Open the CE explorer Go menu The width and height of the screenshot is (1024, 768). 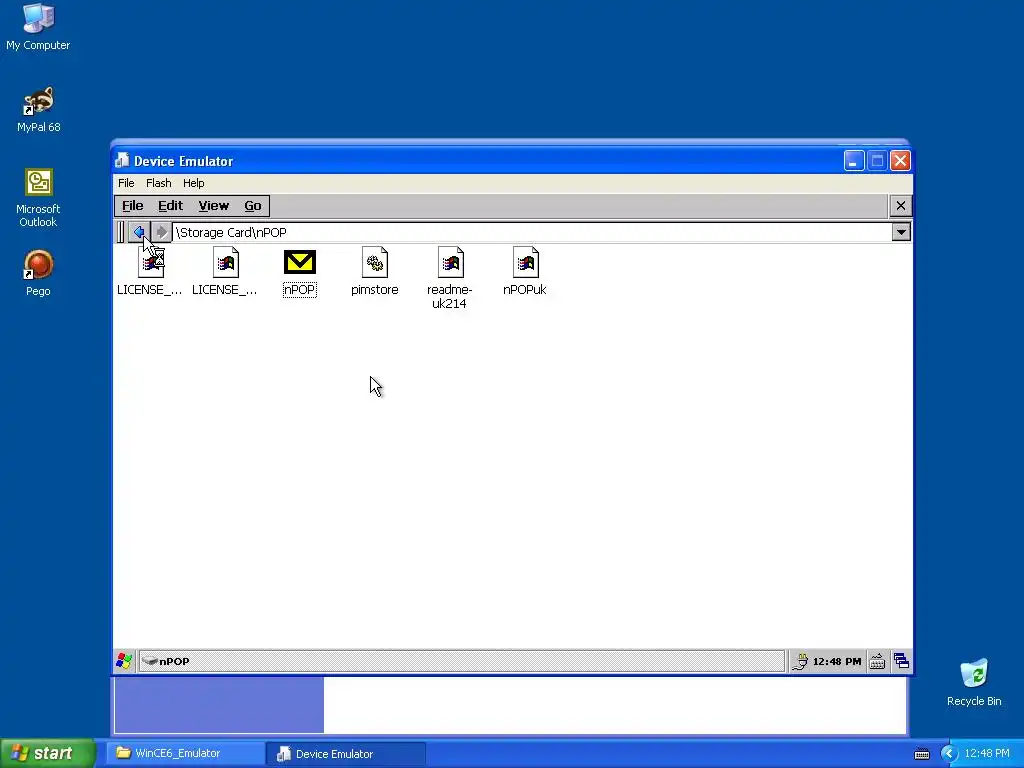(x=253, y=206)
